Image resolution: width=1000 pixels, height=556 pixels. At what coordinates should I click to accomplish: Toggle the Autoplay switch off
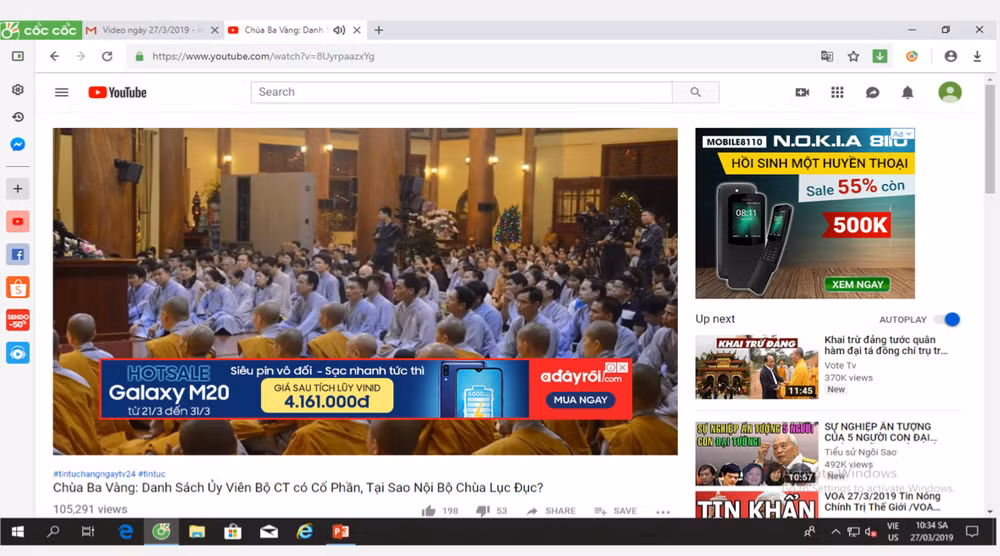(948, 319)
